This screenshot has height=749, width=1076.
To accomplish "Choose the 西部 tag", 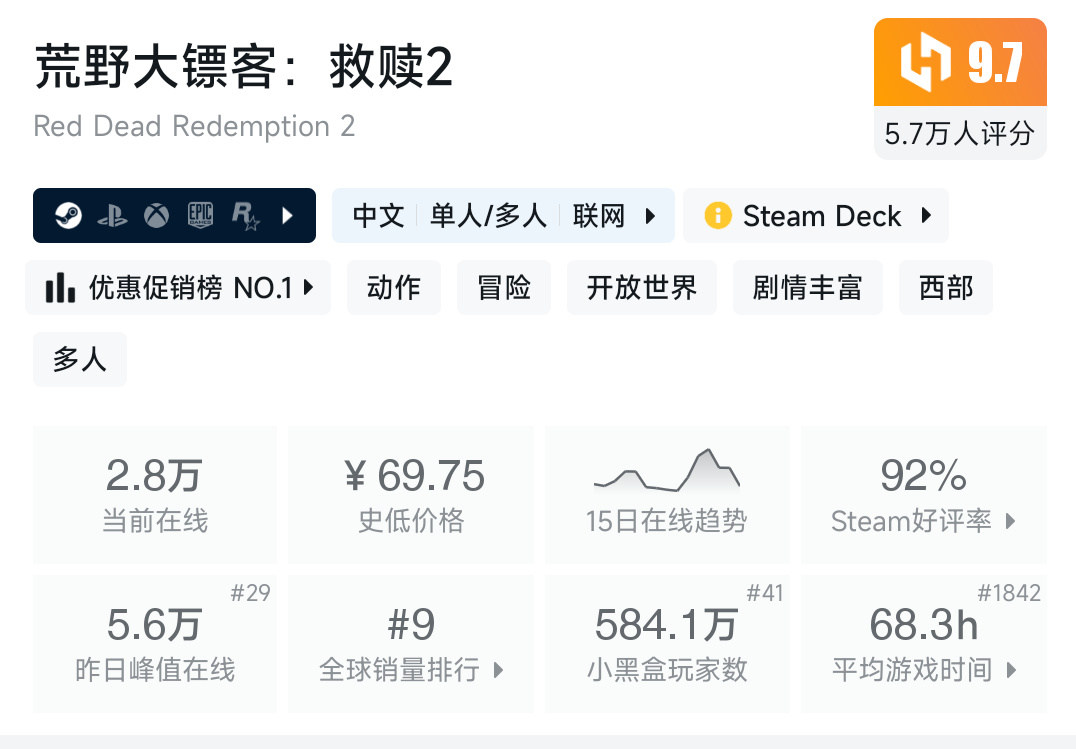I will click(945, 288).
